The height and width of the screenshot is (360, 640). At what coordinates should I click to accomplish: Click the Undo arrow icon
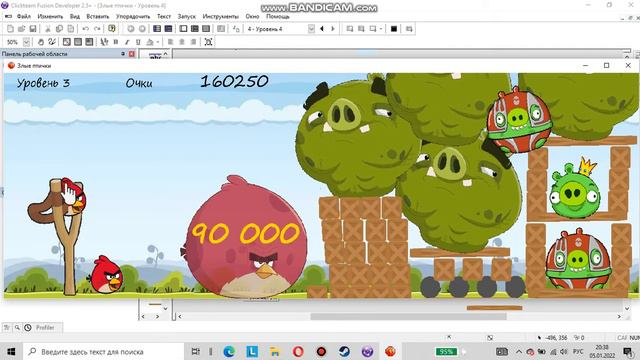click(x=85, y=29)
